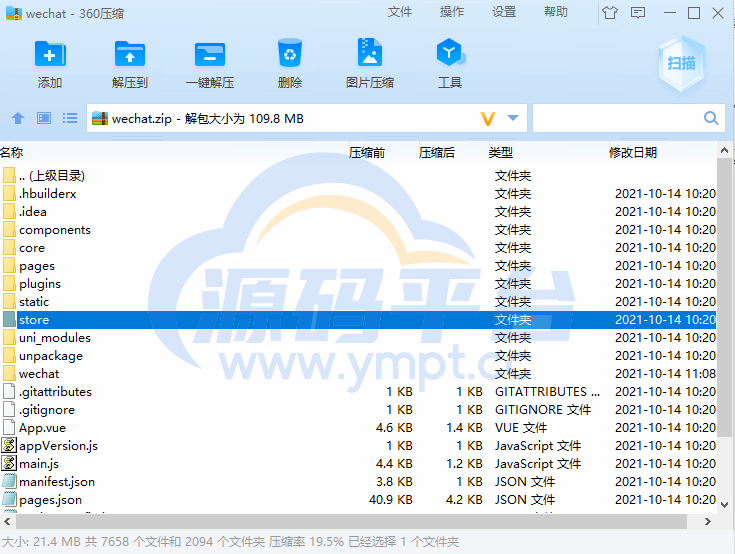
Task: Click the .gitignore file icon
Action: (9, 410)
